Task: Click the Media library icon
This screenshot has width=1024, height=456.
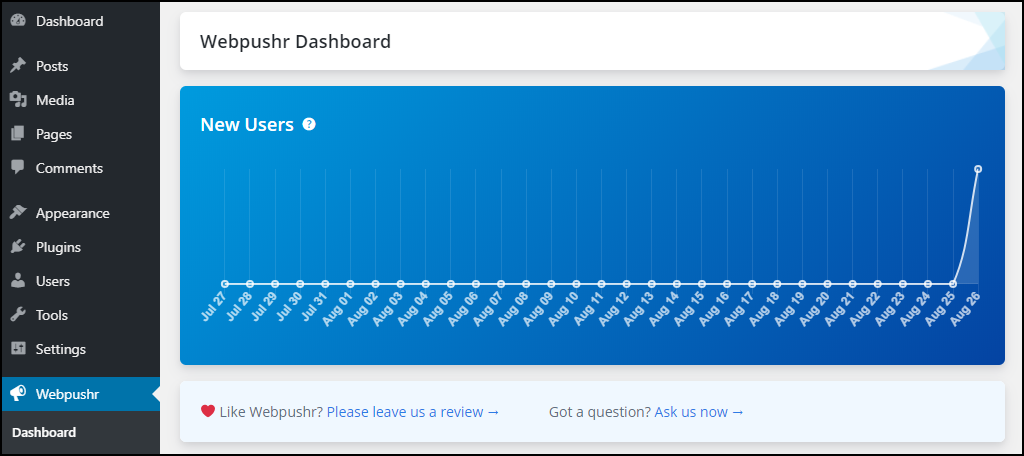Action: [x=18, y=100]
